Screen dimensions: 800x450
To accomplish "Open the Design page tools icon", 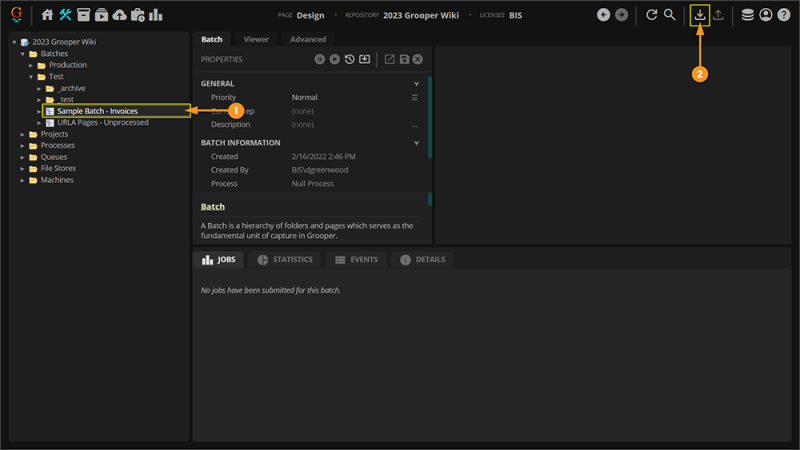I will [x=65, y=15].
